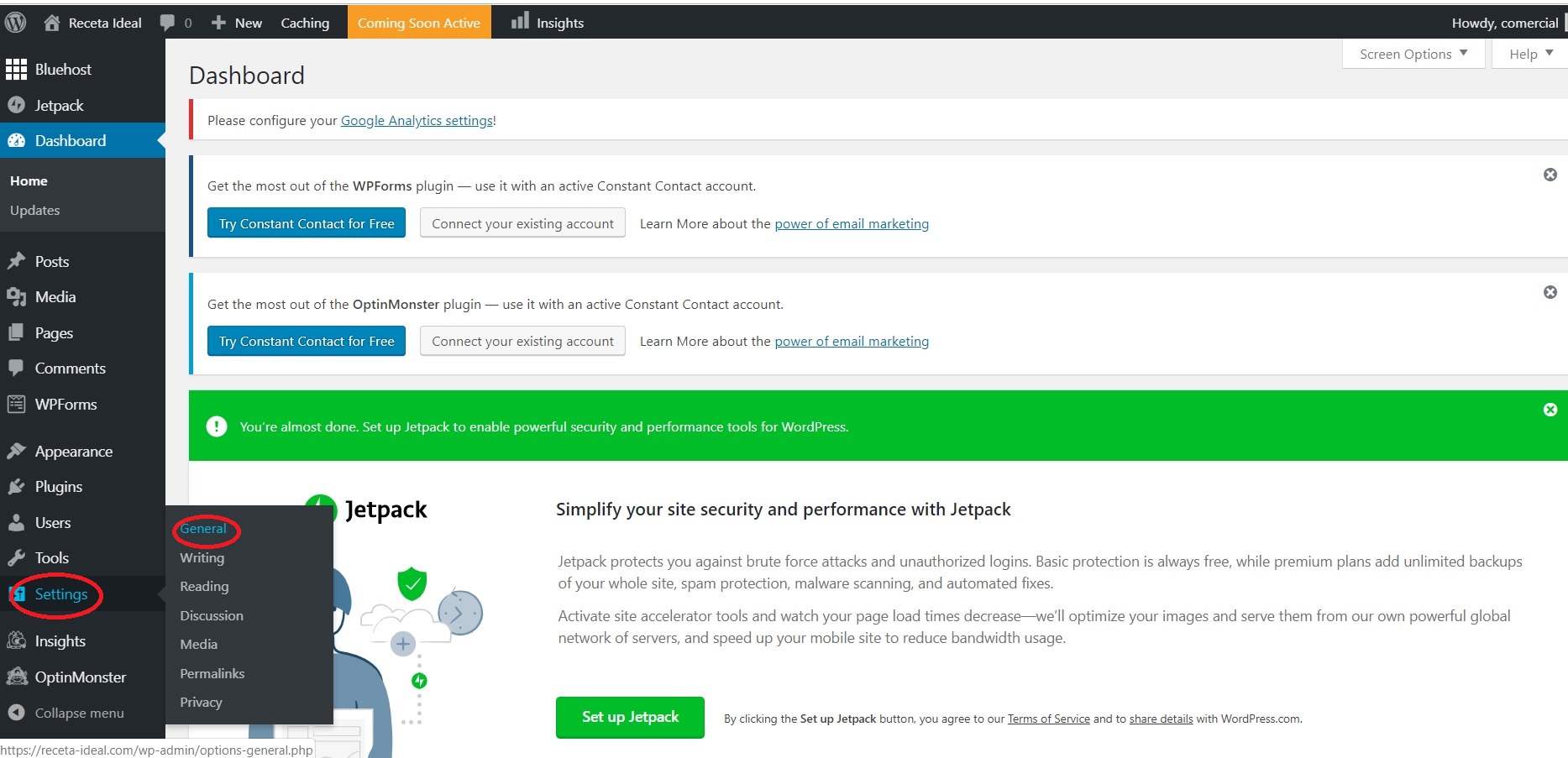Open Jetpack from the sidebar icon

[x=16, y=105]
